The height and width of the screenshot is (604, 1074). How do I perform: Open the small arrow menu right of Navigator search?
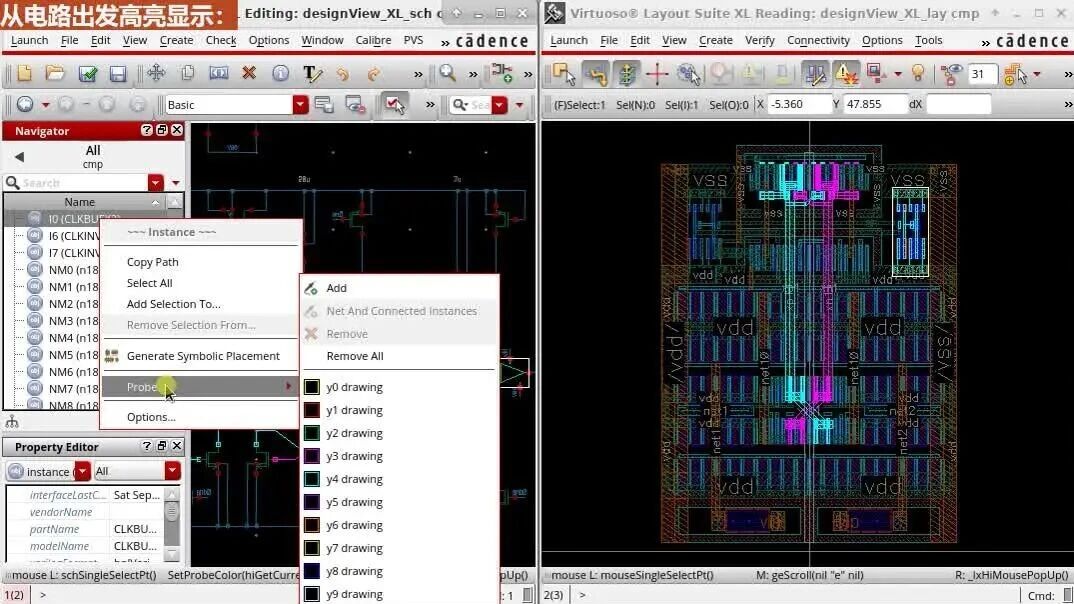tap(176, 183)
